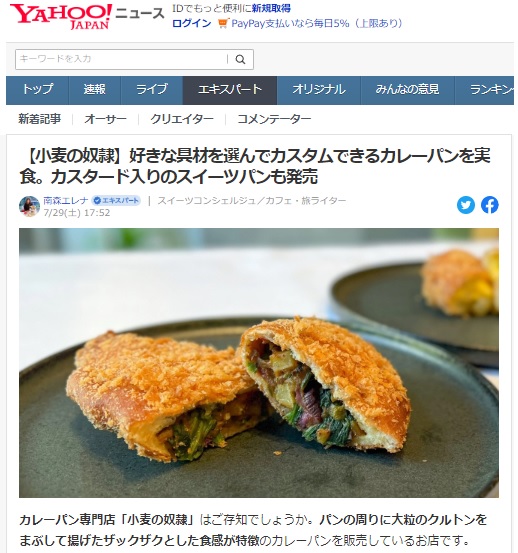
Task: Share article via Twitter icon
Action: coord(465,205)
